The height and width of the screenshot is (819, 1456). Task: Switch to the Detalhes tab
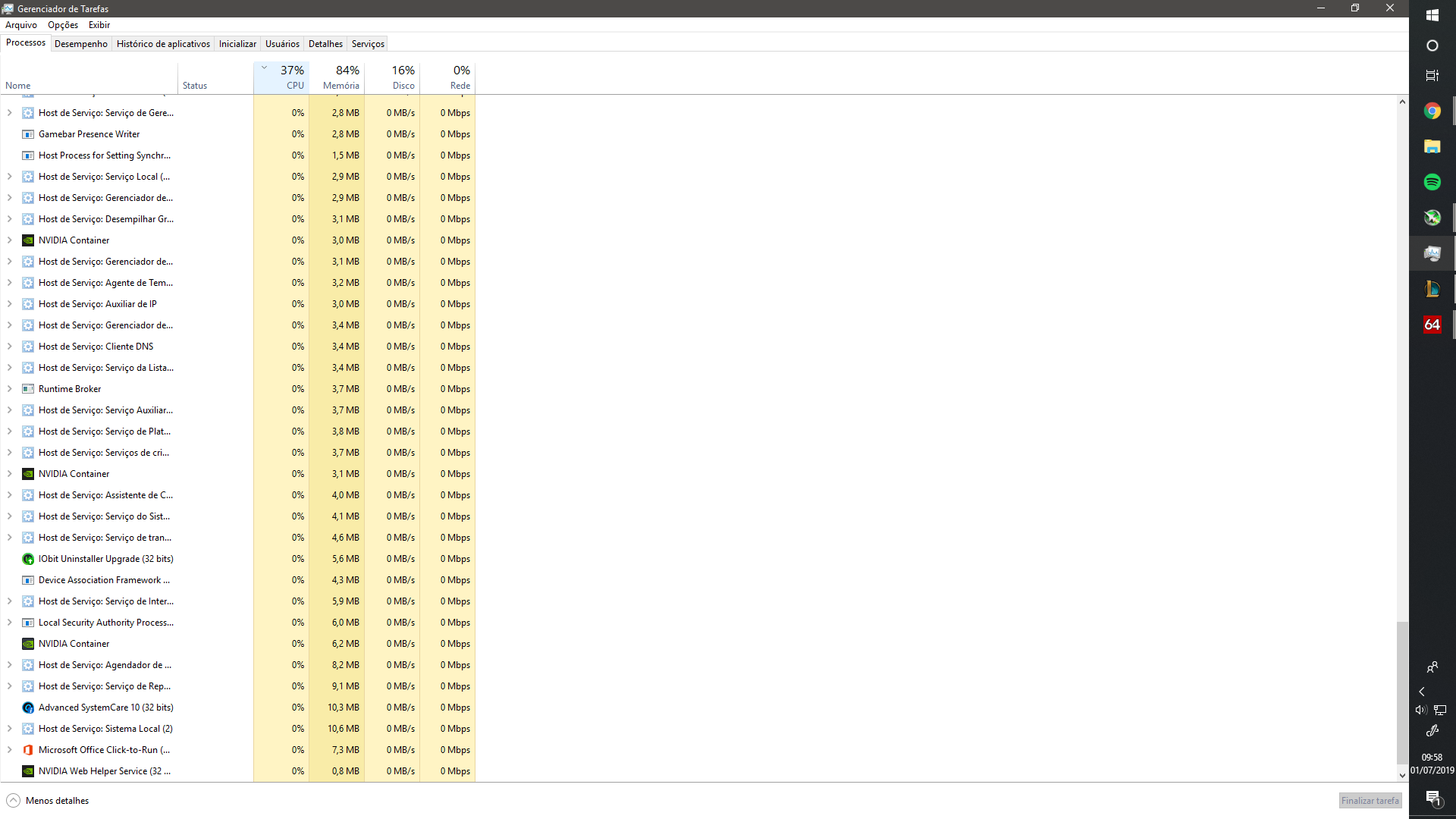click(x=325, y=44)
